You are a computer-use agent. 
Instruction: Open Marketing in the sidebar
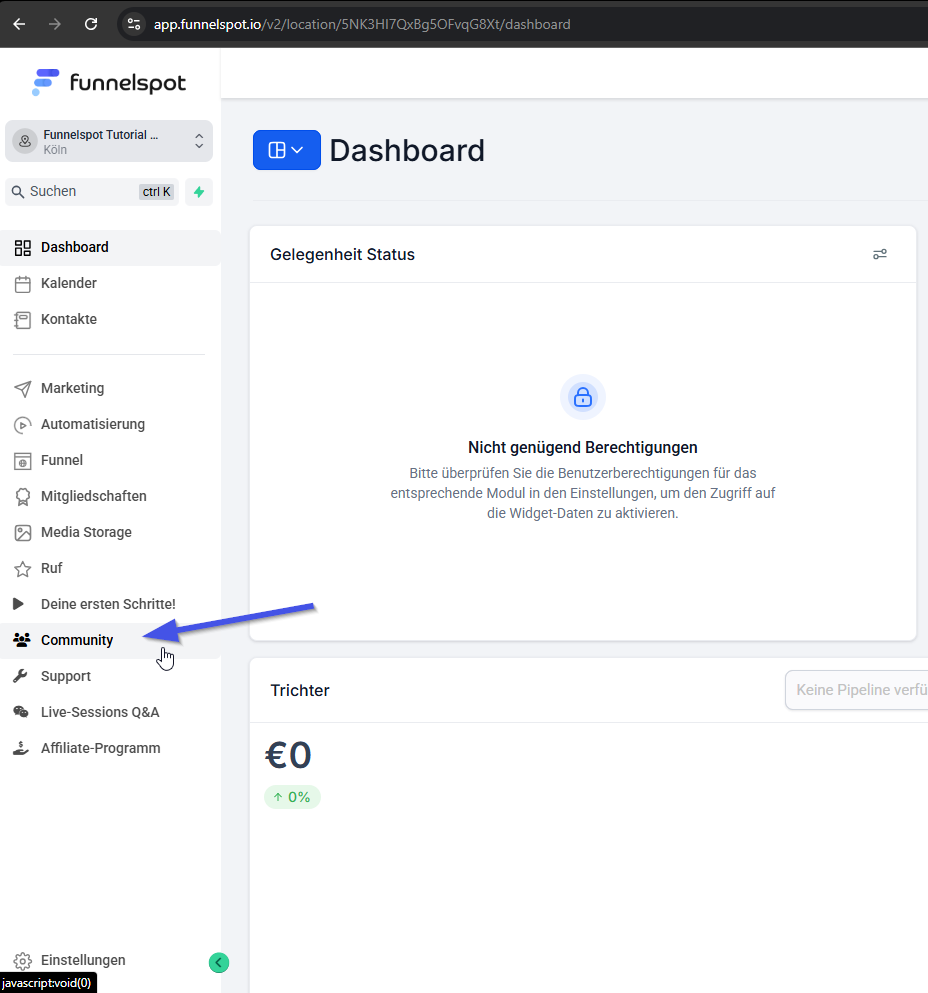(x=109, y=388)
